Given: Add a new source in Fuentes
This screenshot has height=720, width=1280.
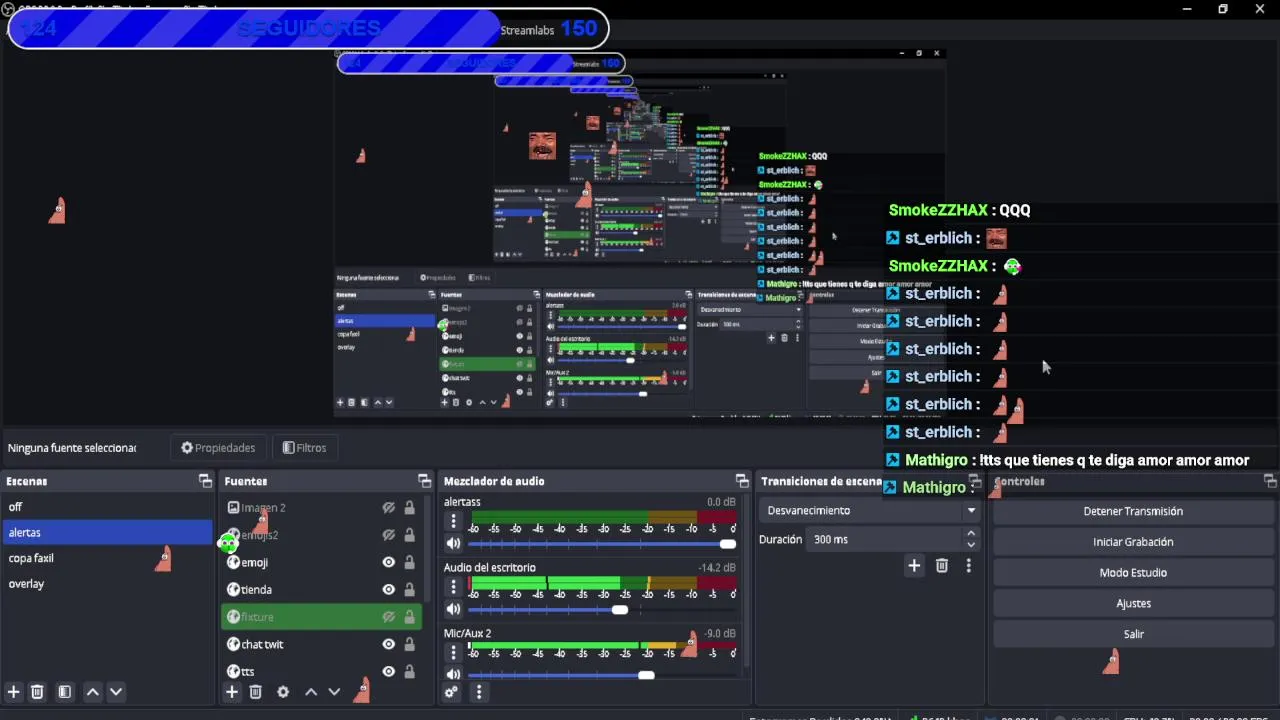Looking at the screenshot, I should click(x=232, y=691).
